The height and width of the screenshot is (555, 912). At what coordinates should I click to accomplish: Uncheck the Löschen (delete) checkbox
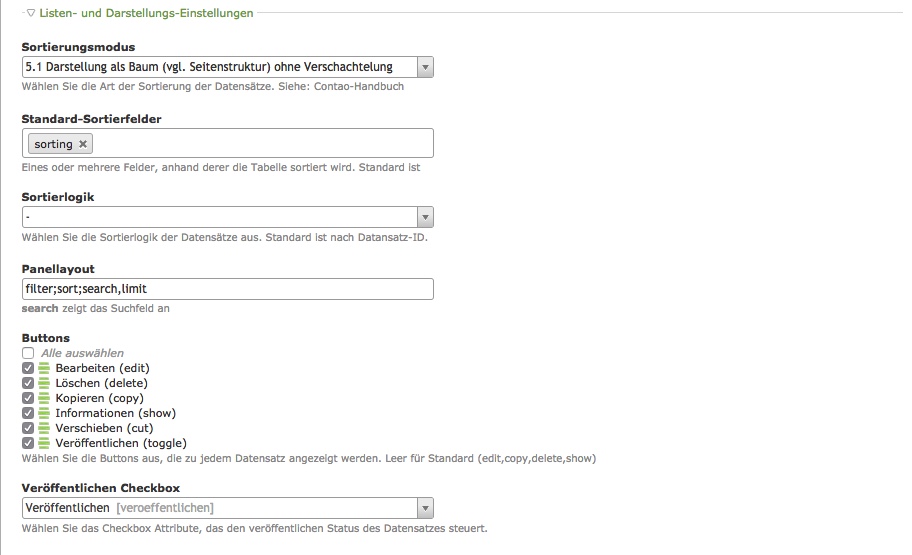point(28,383)
